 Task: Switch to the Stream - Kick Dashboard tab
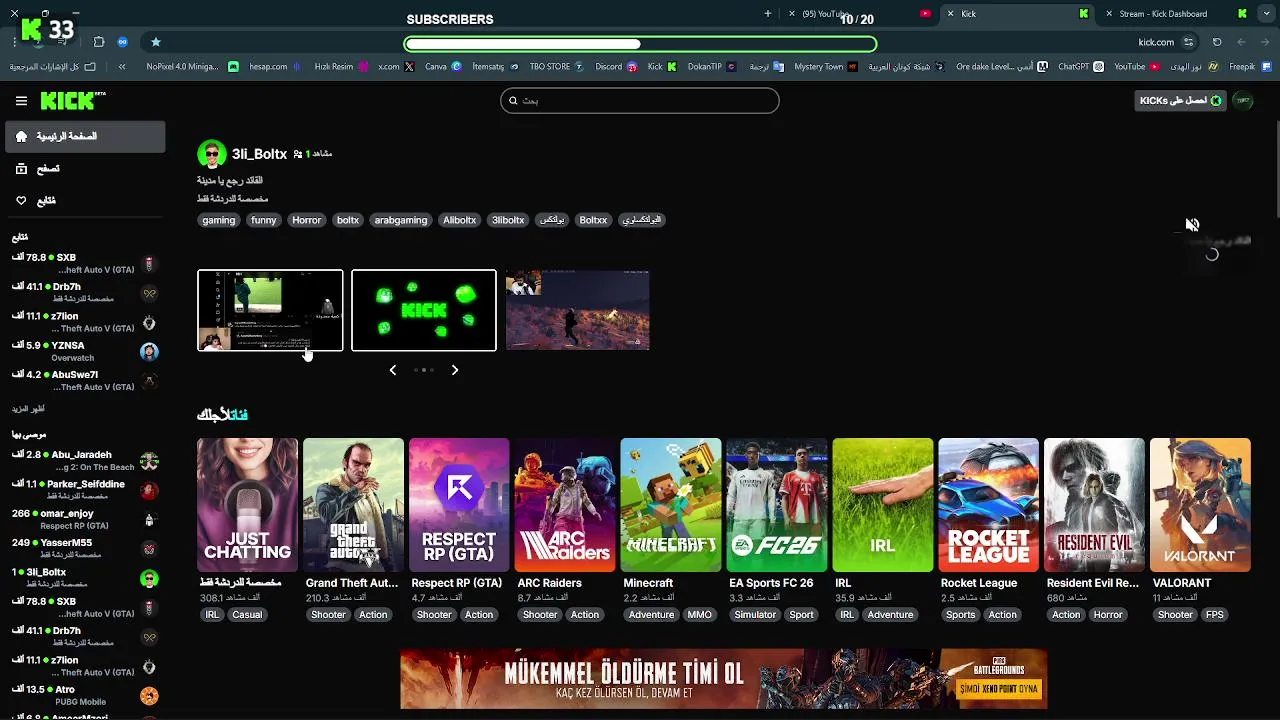[x=1176, y=14]
